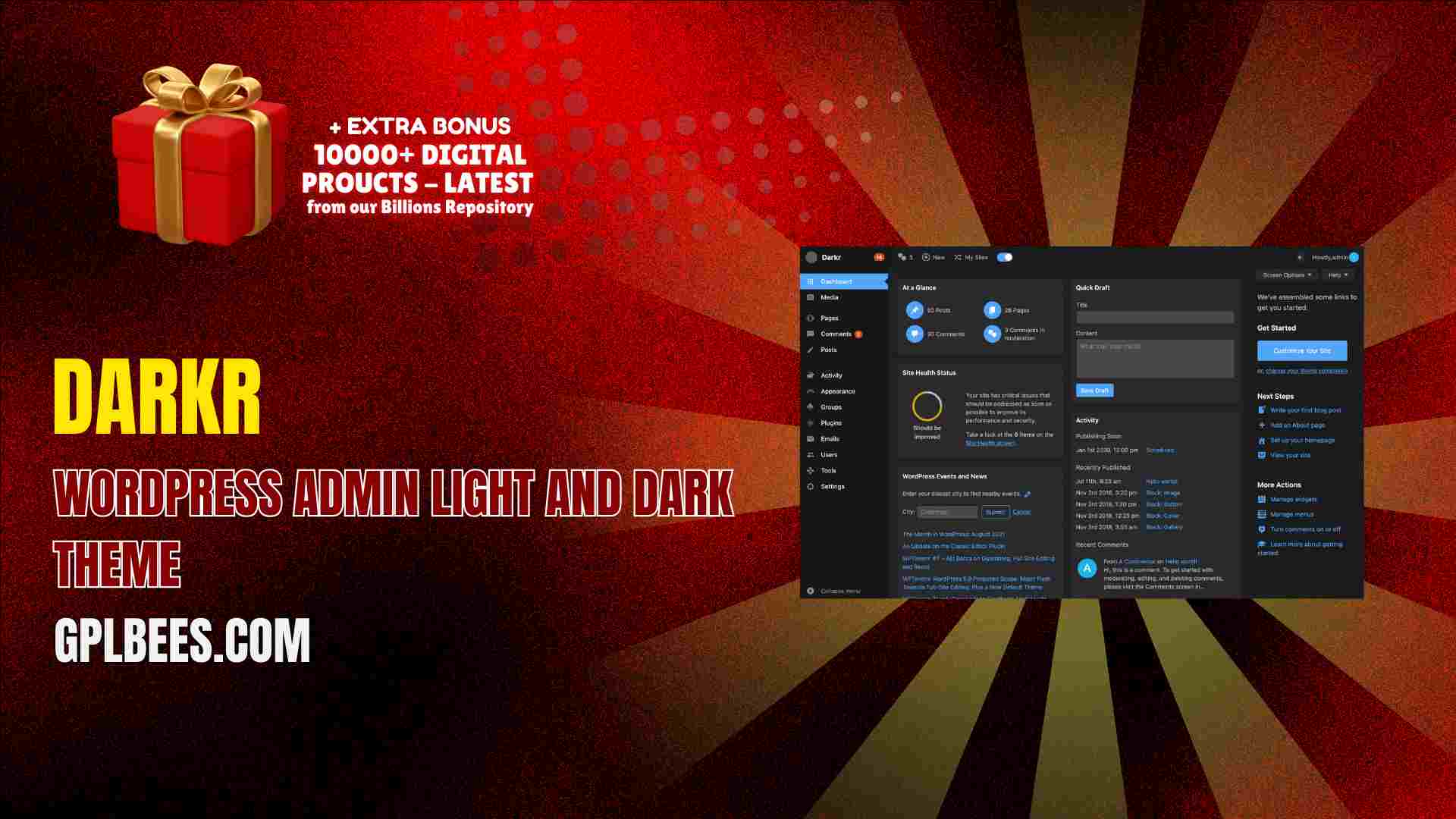
Task: Click the View your site link
Action: pos(1290,456)
